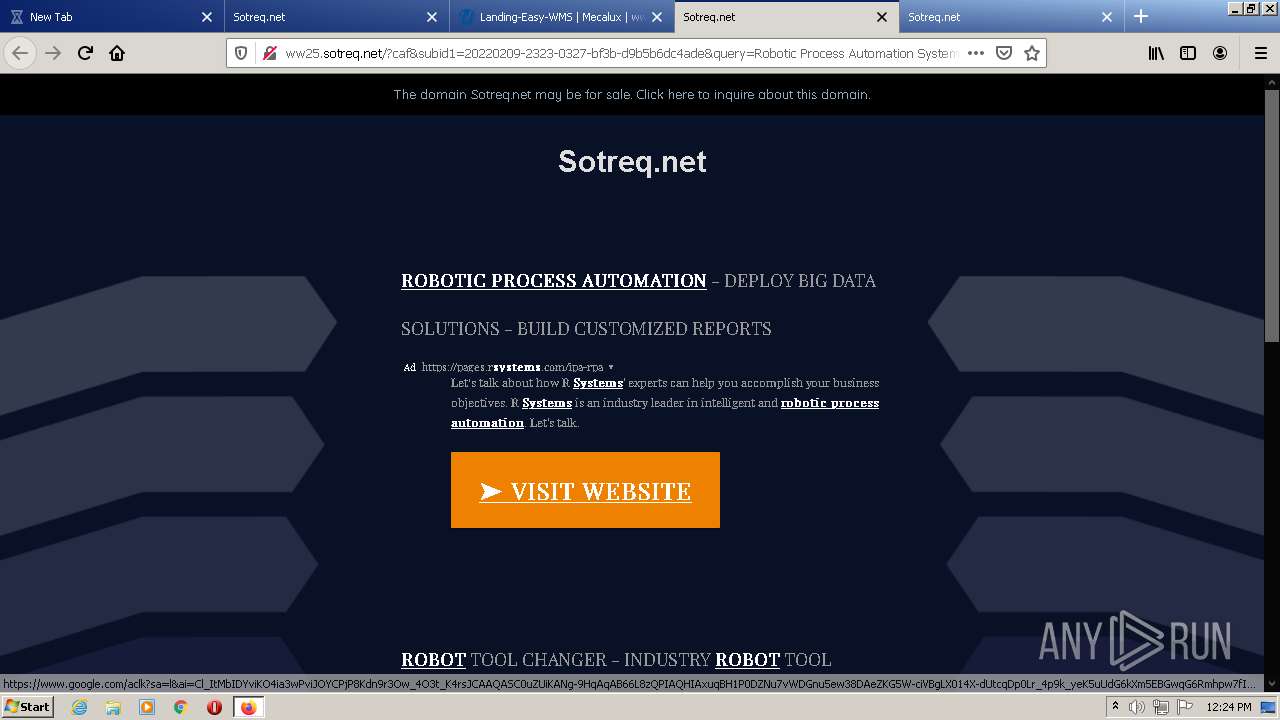This screenshot has height=720, width=1280.
Task: Open the Opera icon in taskbar
Action: tap(214, 707)
